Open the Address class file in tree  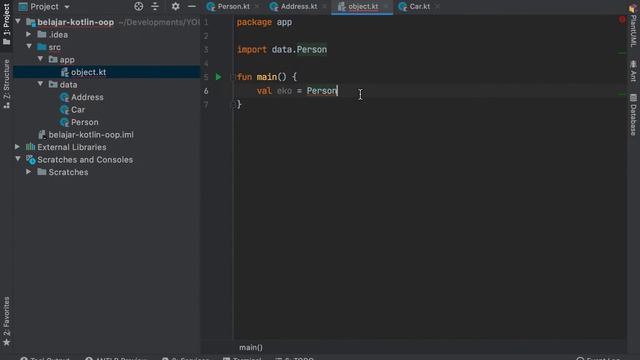click(87, 97)
